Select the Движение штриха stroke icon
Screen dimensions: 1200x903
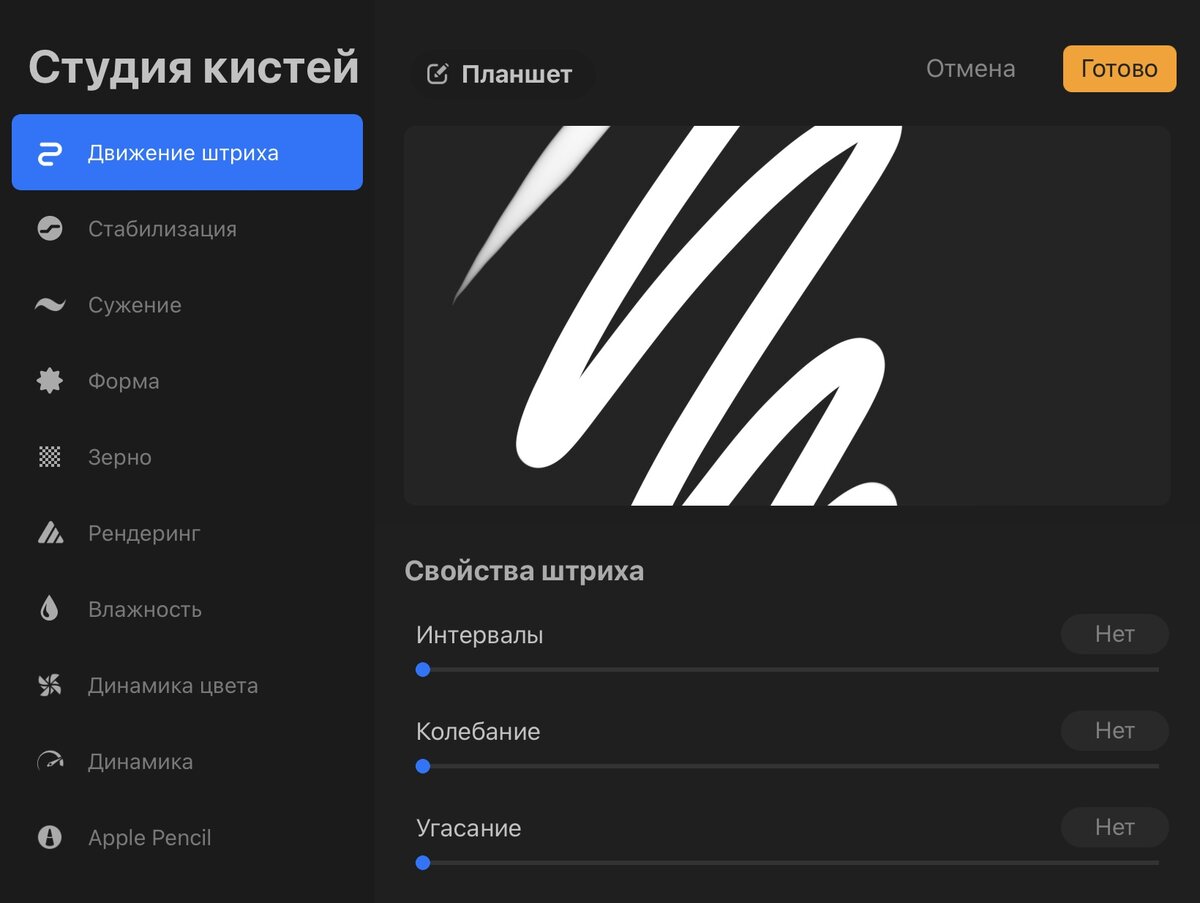[x=48, y=151]
